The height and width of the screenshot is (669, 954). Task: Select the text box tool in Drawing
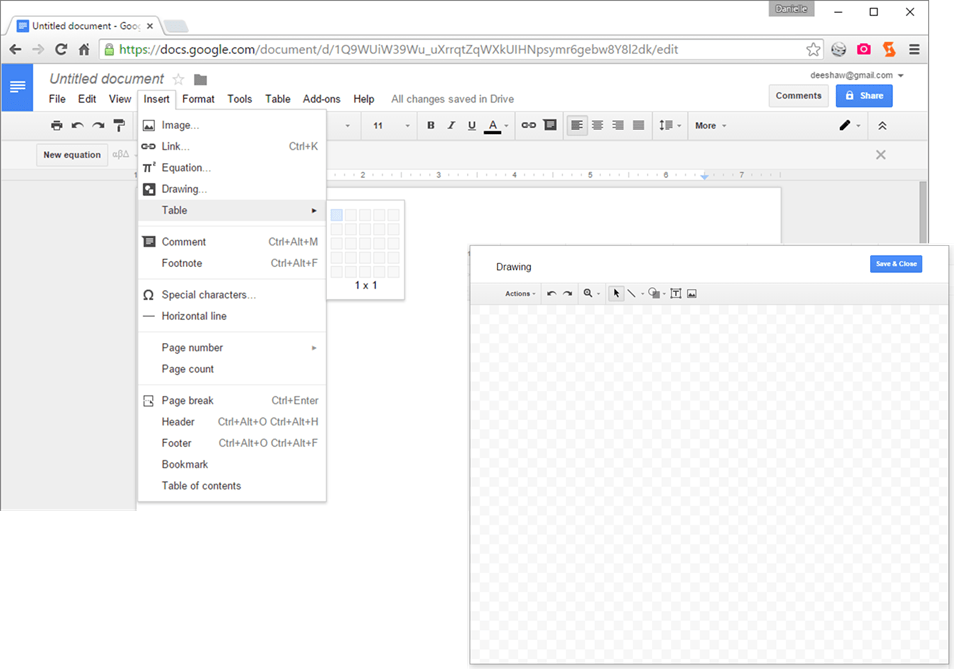pos(675,293)
